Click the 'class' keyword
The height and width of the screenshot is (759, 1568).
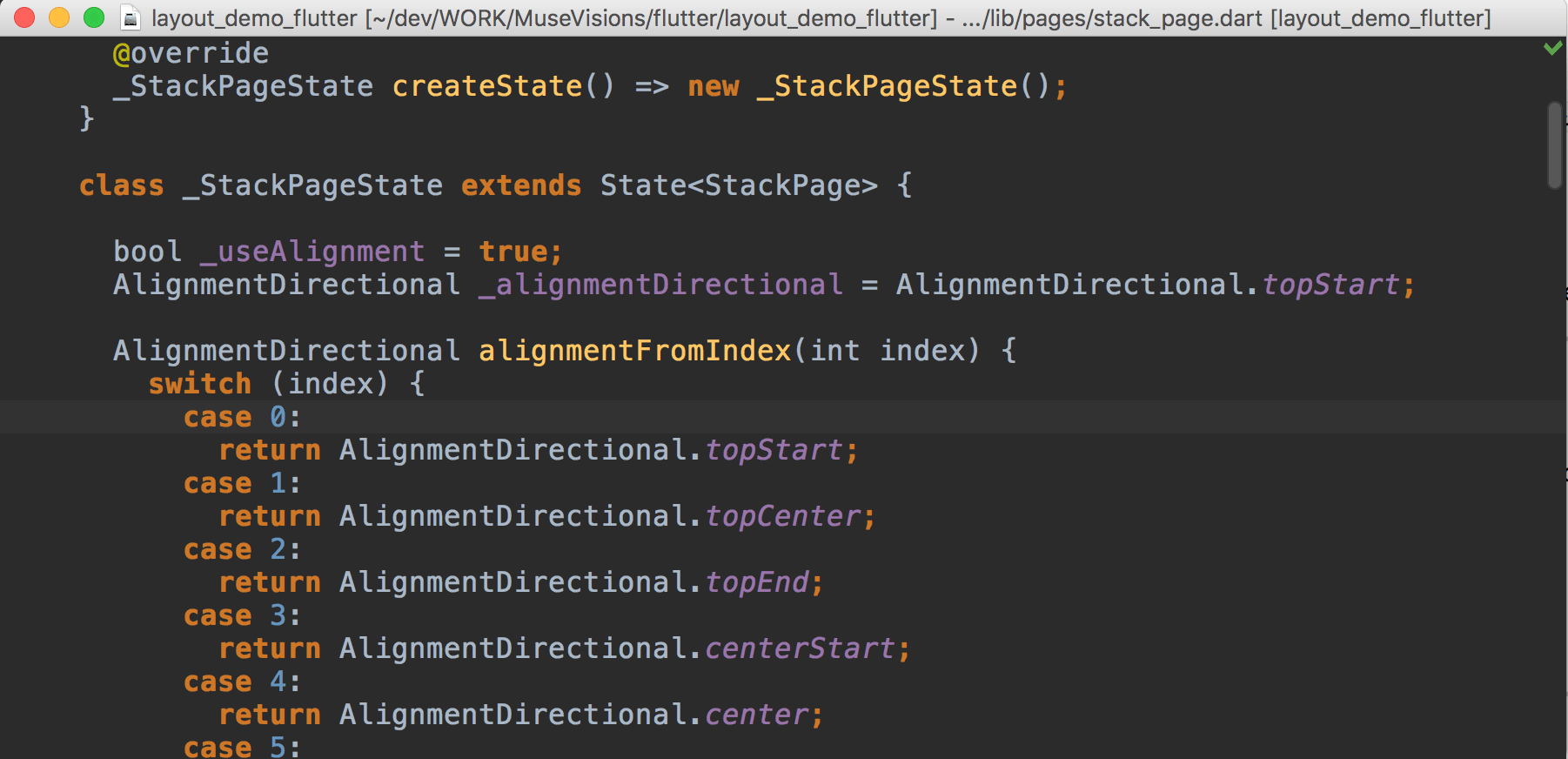point(122,185)
